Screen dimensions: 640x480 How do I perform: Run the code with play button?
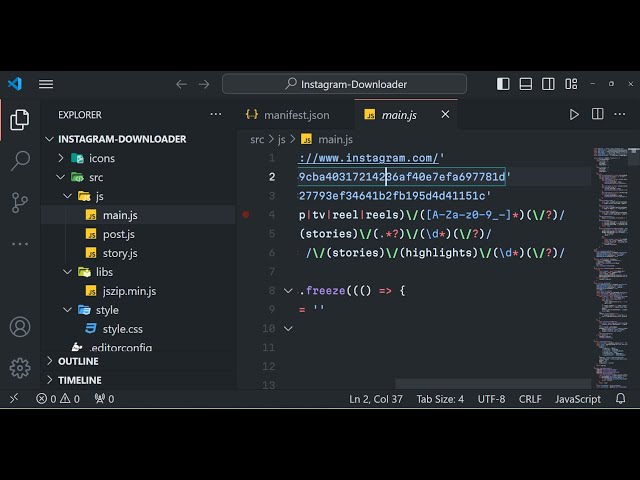click(574, 115)
